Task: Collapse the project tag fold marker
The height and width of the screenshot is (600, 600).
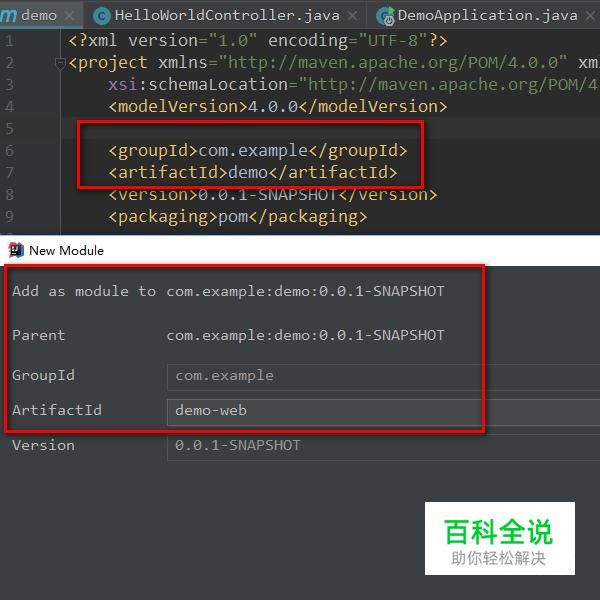Action: pyautogui.click(x=60, y=63)
